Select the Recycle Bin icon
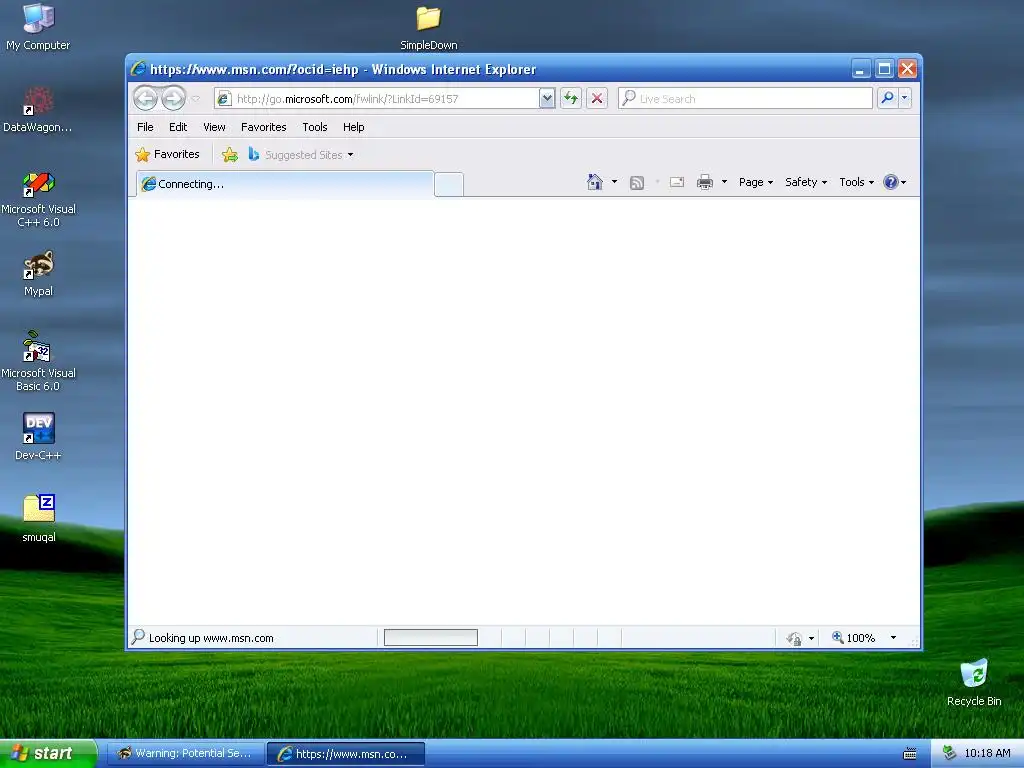 click(x=974, y=682)
